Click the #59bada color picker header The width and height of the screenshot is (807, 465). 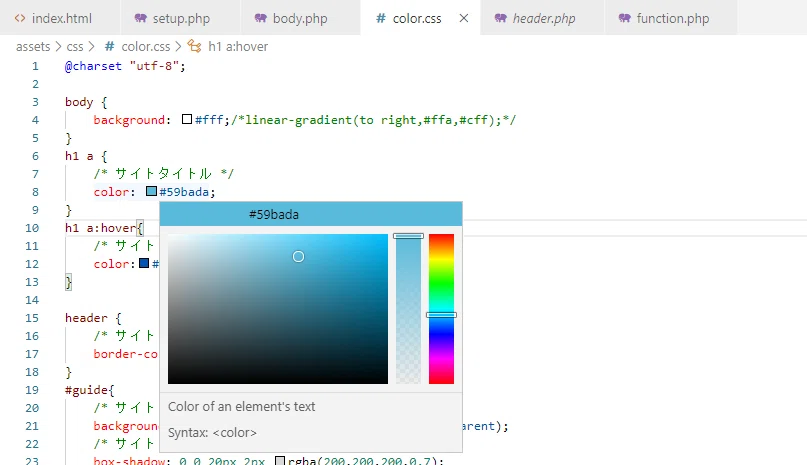pos(311,214)
